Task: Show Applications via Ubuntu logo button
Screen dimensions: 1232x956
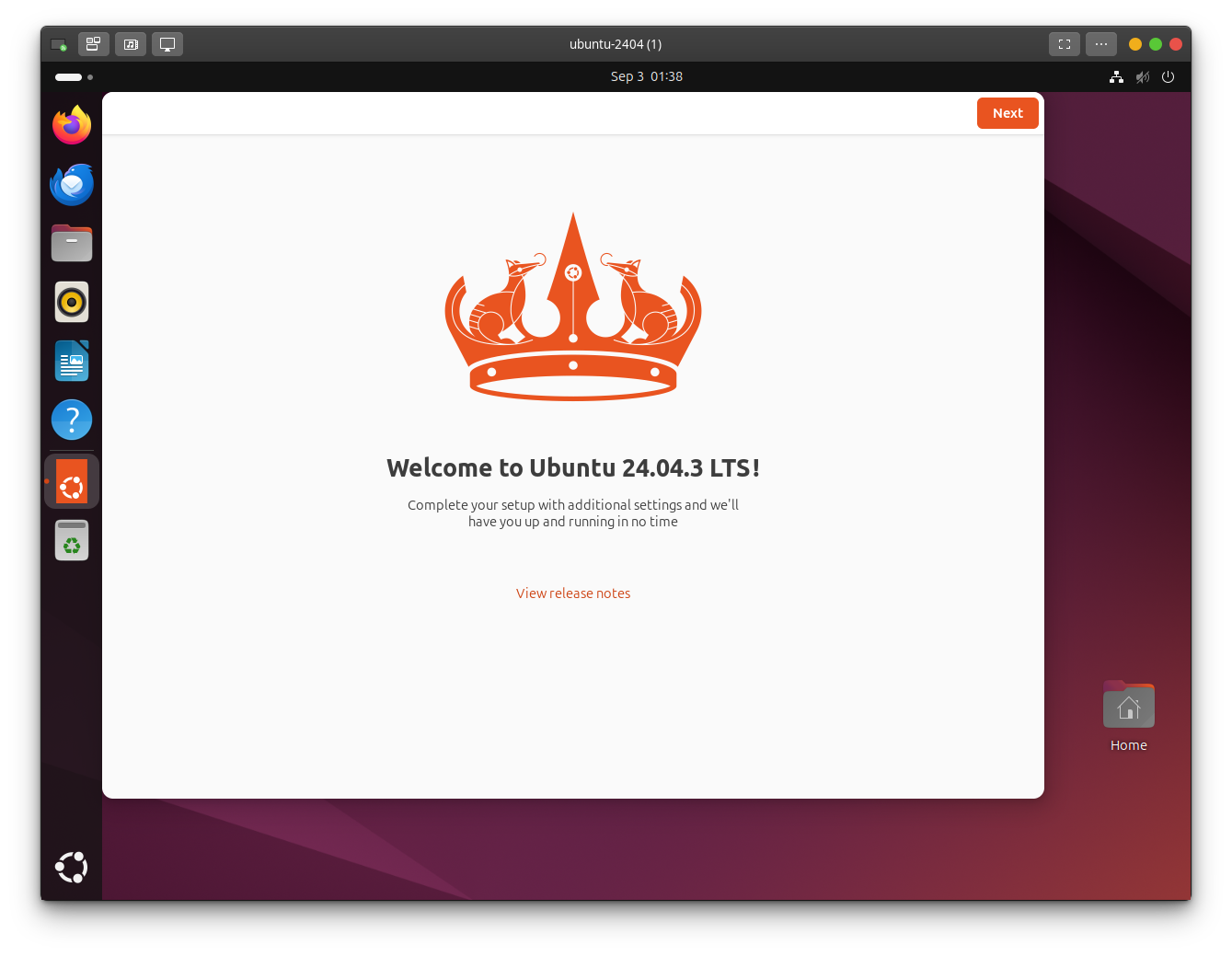Action: click(x=72, y=868)
